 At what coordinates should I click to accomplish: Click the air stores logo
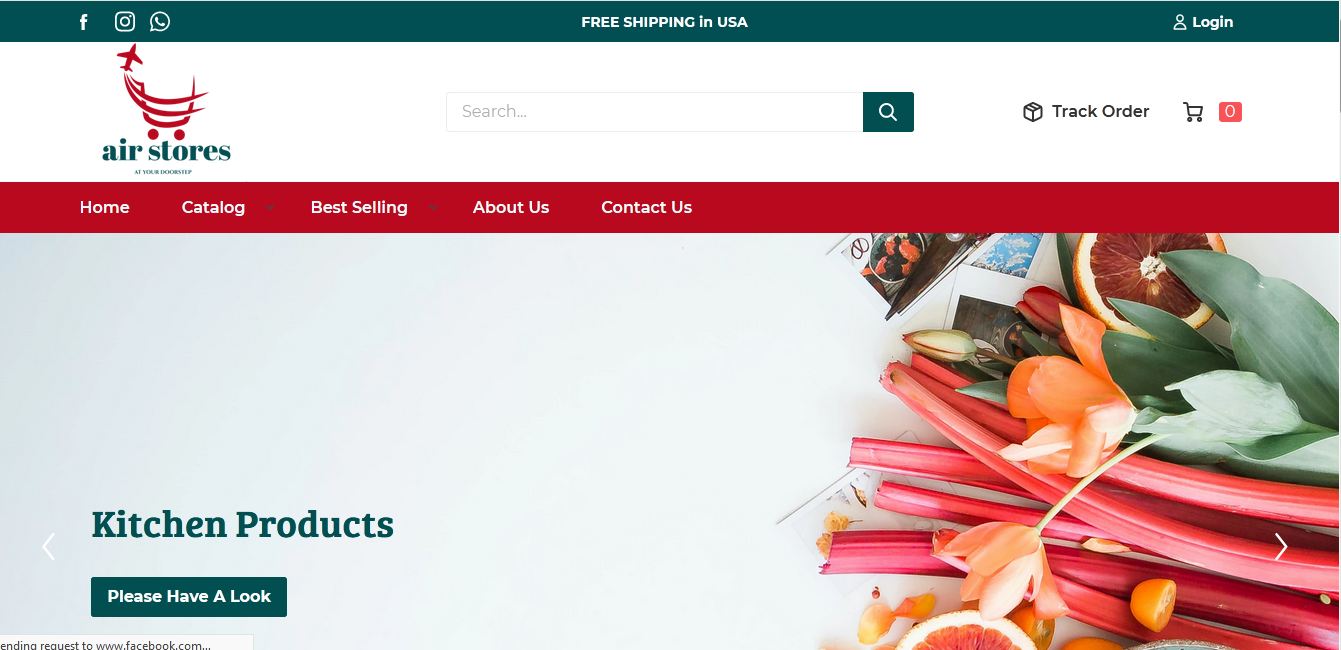coord(166,111)
